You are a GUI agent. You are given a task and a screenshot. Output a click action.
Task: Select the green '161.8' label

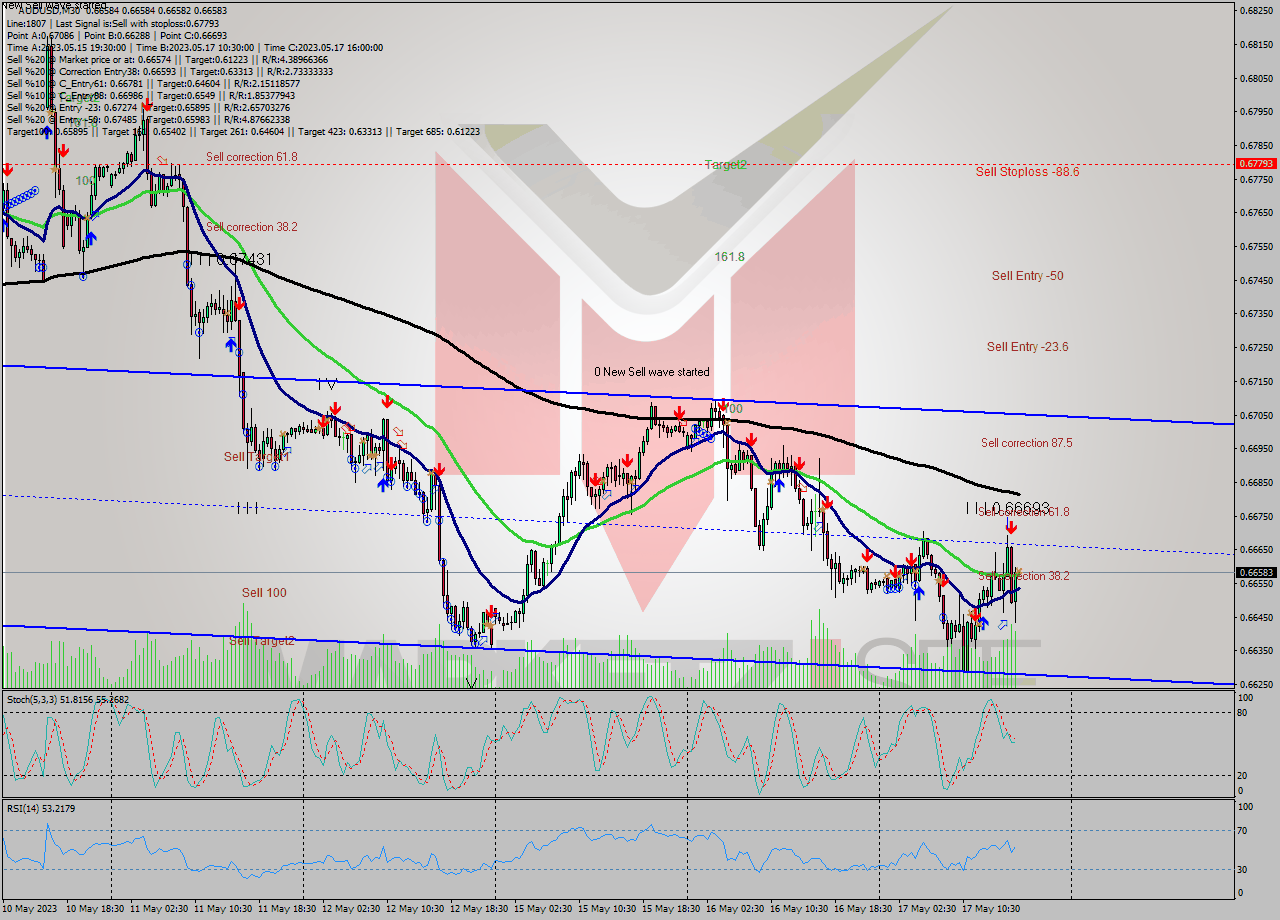(729, 257)
